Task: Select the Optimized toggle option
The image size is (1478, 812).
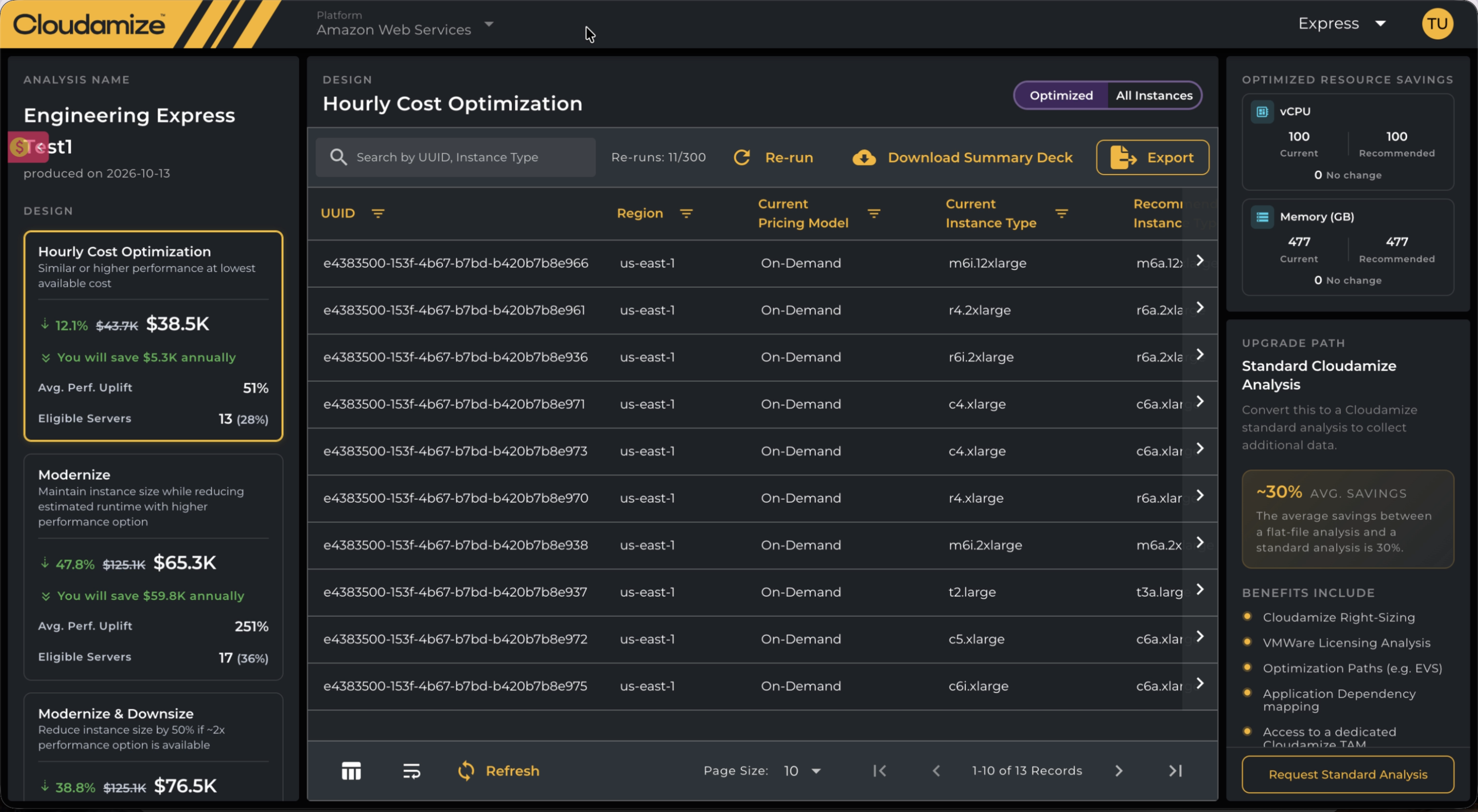Action: tap(1061, 95)
